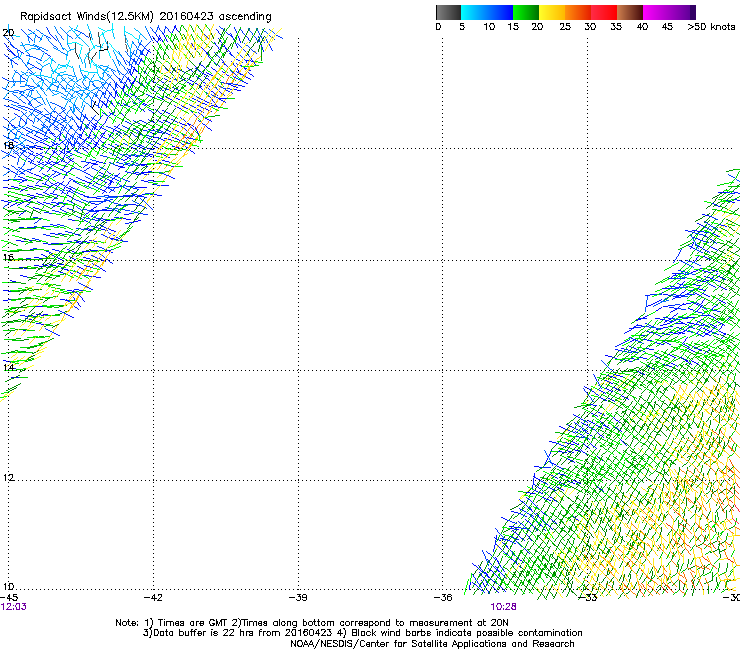Click the latitude label '18'
Screen dimensions: 740x650
click(8, 145)
